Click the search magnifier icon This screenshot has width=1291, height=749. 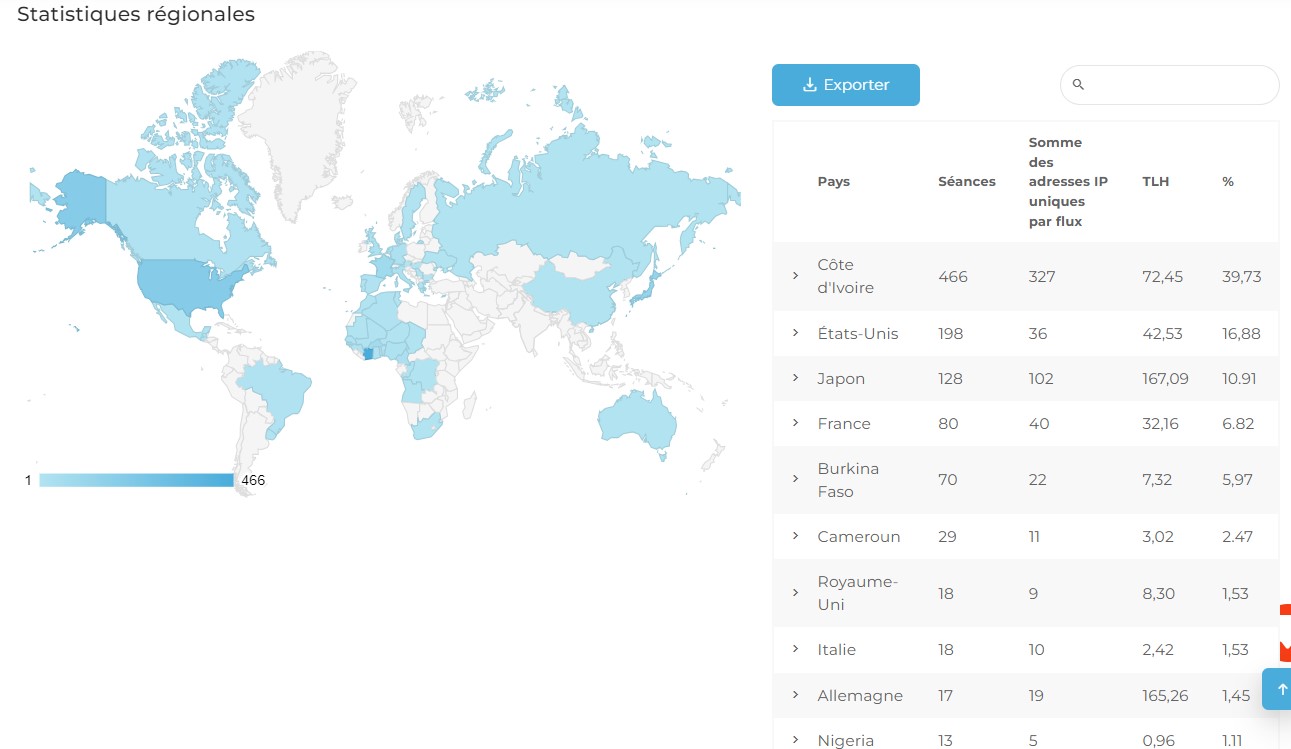(1078, 85)
